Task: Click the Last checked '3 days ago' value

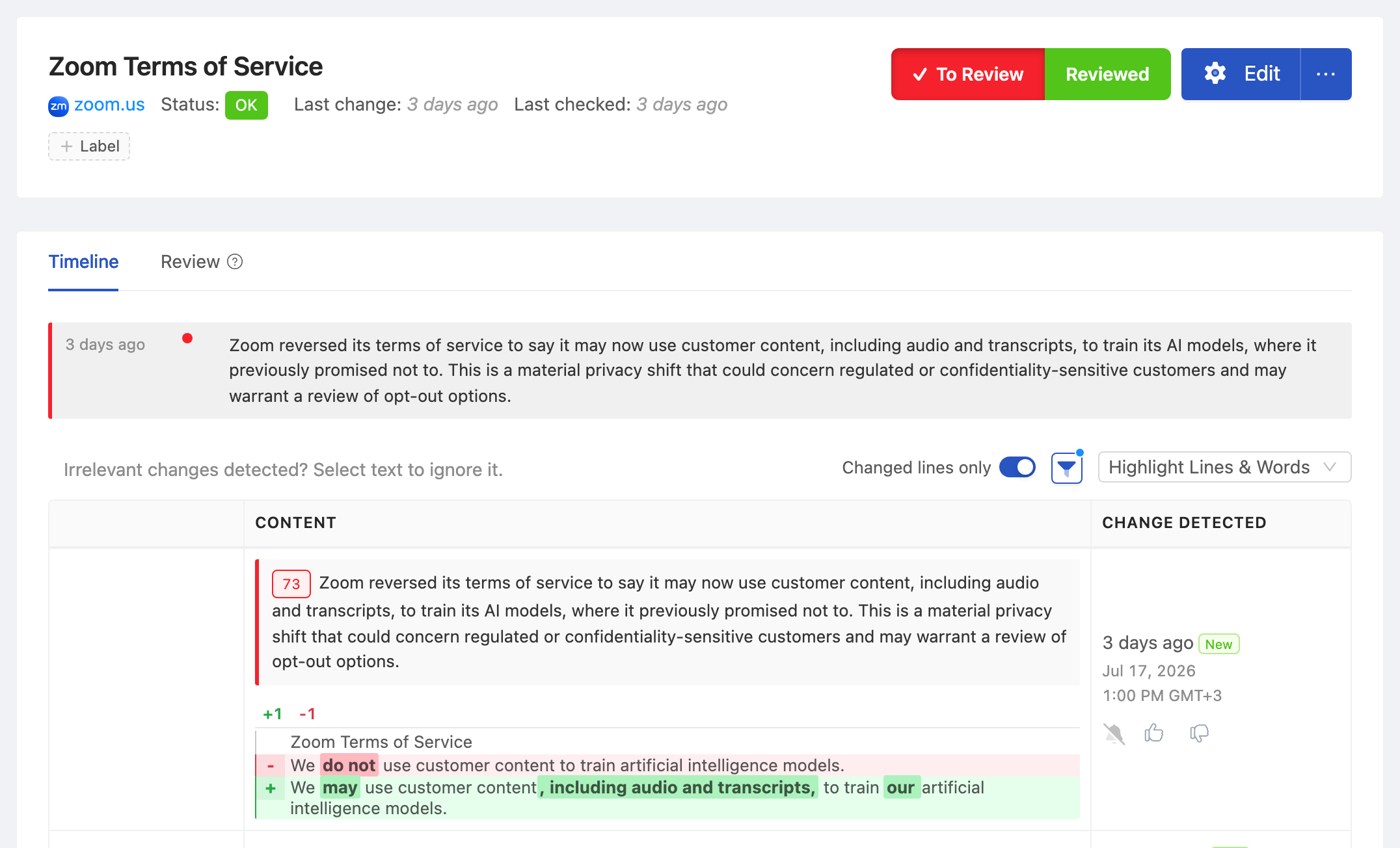Action: pyautogui.click(x=682, y=105)
